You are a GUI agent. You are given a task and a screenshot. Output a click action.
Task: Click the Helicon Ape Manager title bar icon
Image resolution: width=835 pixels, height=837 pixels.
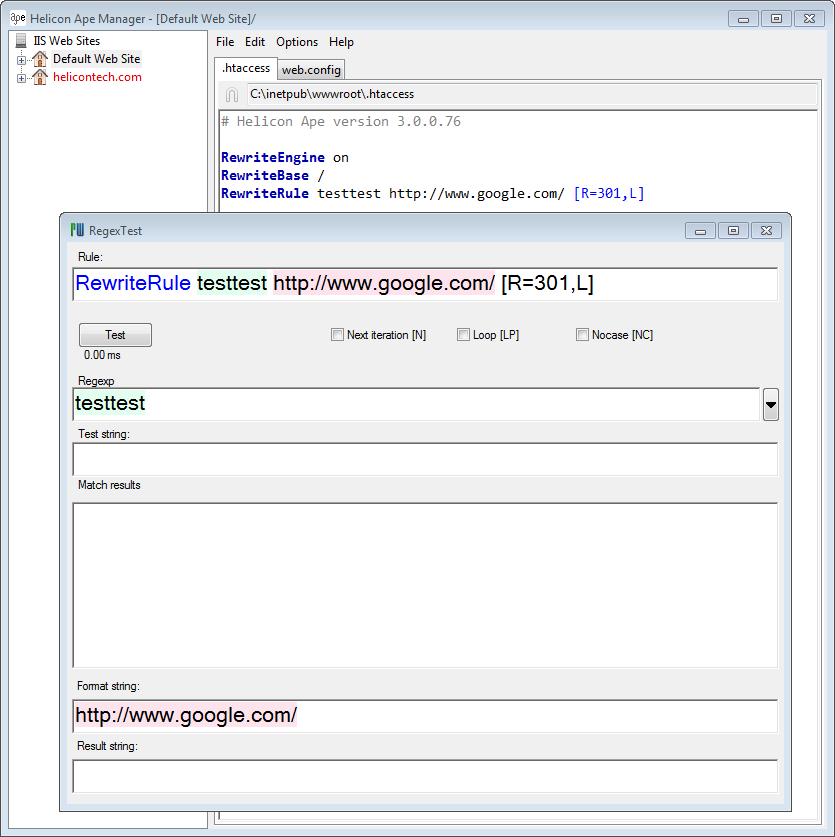click(x=18, y=18)
